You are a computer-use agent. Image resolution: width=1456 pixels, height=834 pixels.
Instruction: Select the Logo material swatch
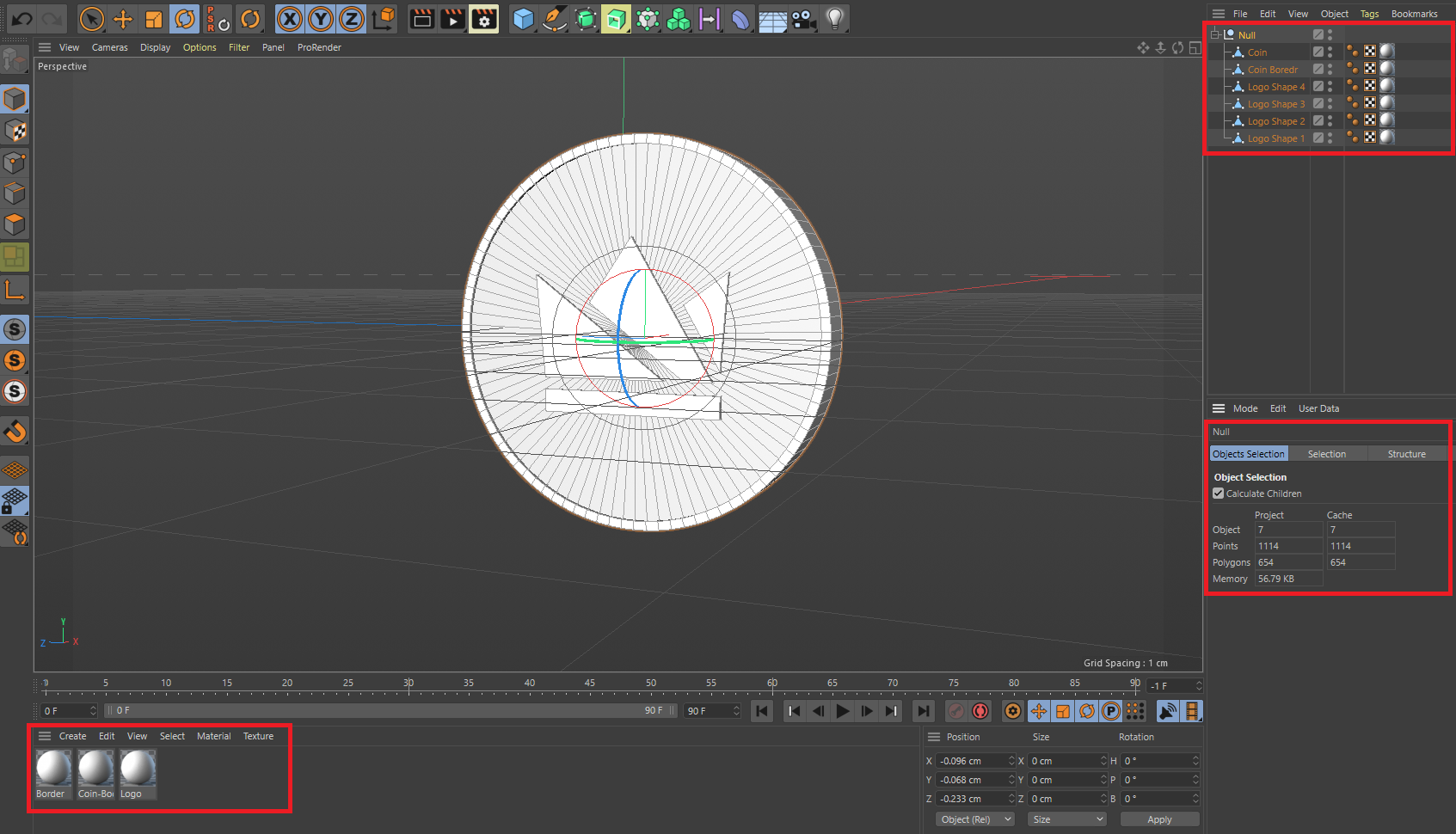point(138,770)
